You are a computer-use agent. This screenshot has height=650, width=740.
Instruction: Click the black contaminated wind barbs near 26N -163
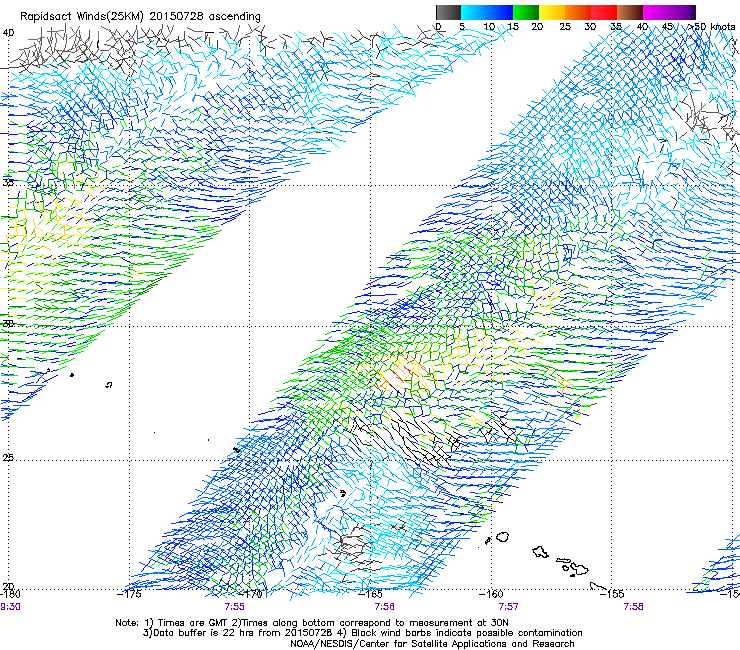(408, 437)
